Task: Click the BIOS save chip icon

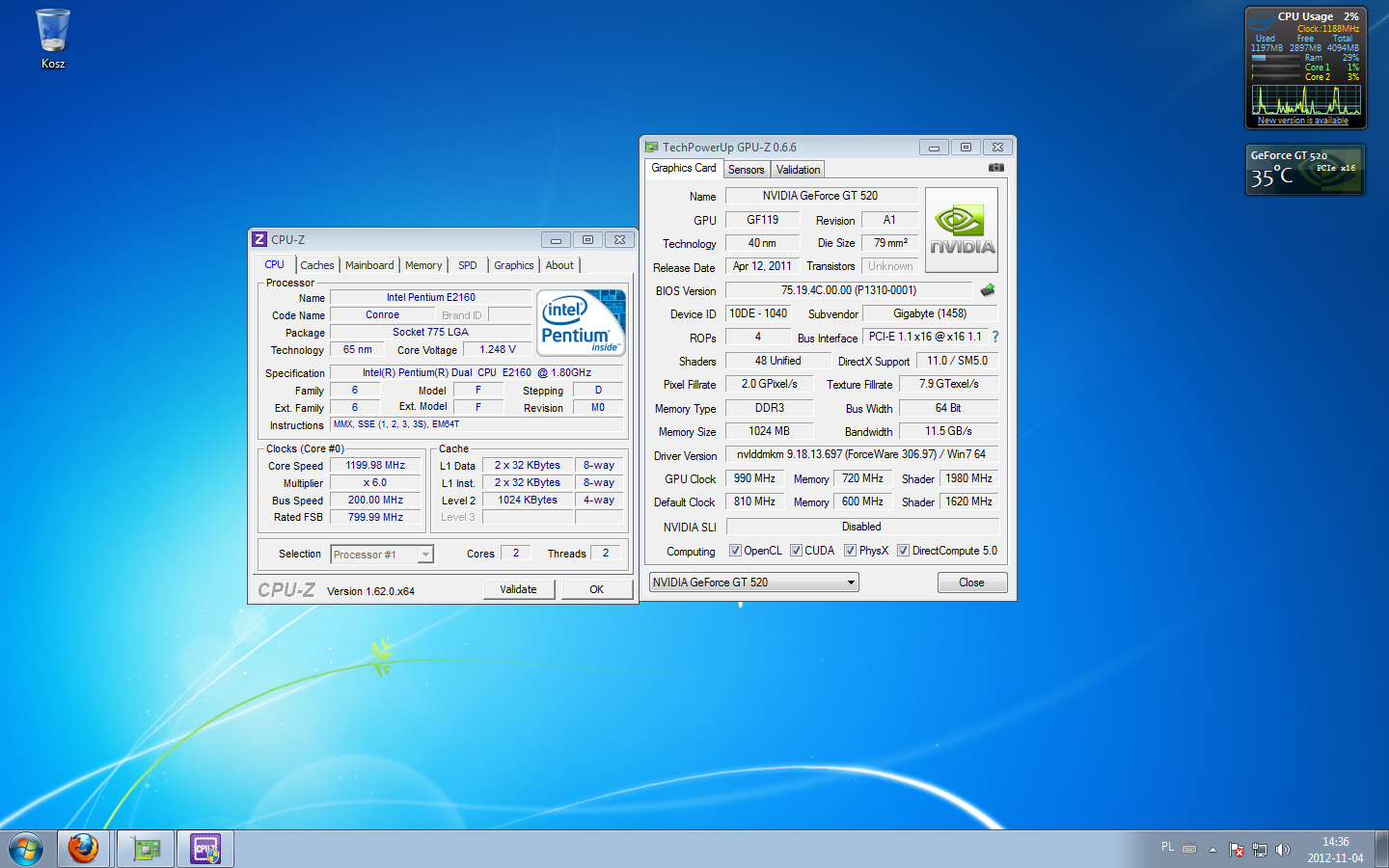Action: (x=987, y=290)
